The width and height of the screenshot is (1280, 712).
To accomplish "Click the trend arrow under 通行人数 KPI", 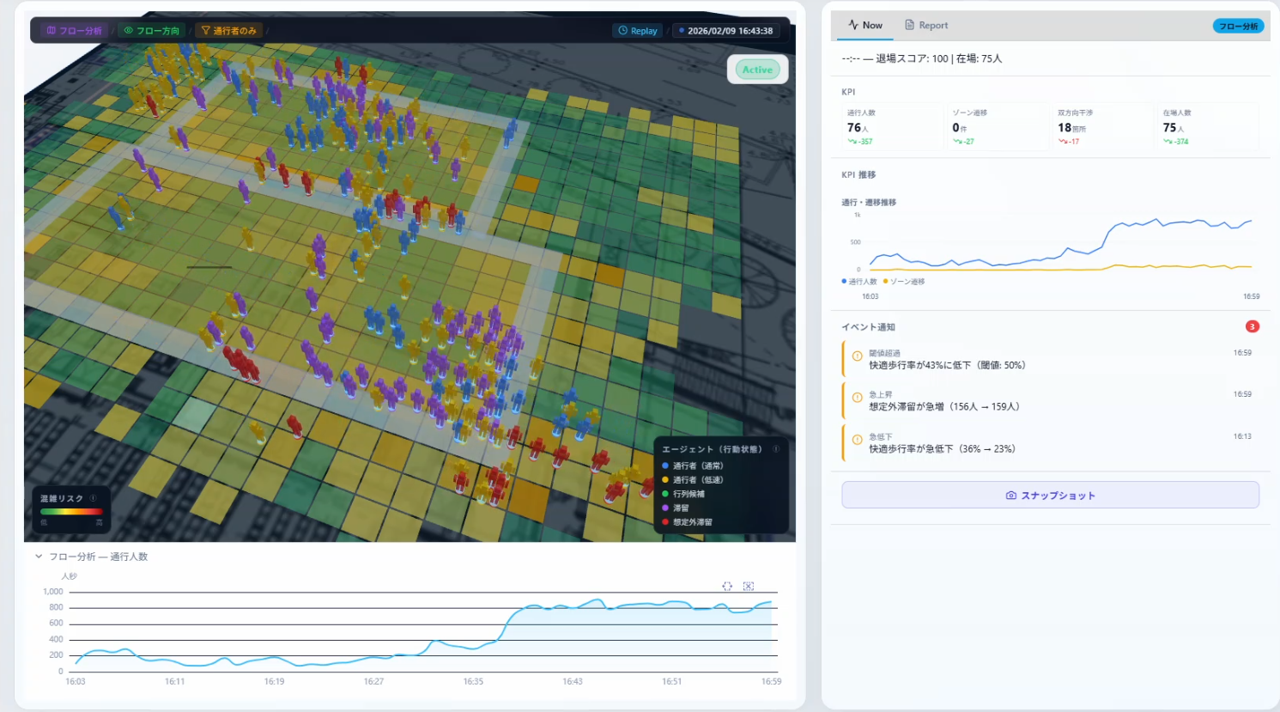I will (x=850, y=141).
